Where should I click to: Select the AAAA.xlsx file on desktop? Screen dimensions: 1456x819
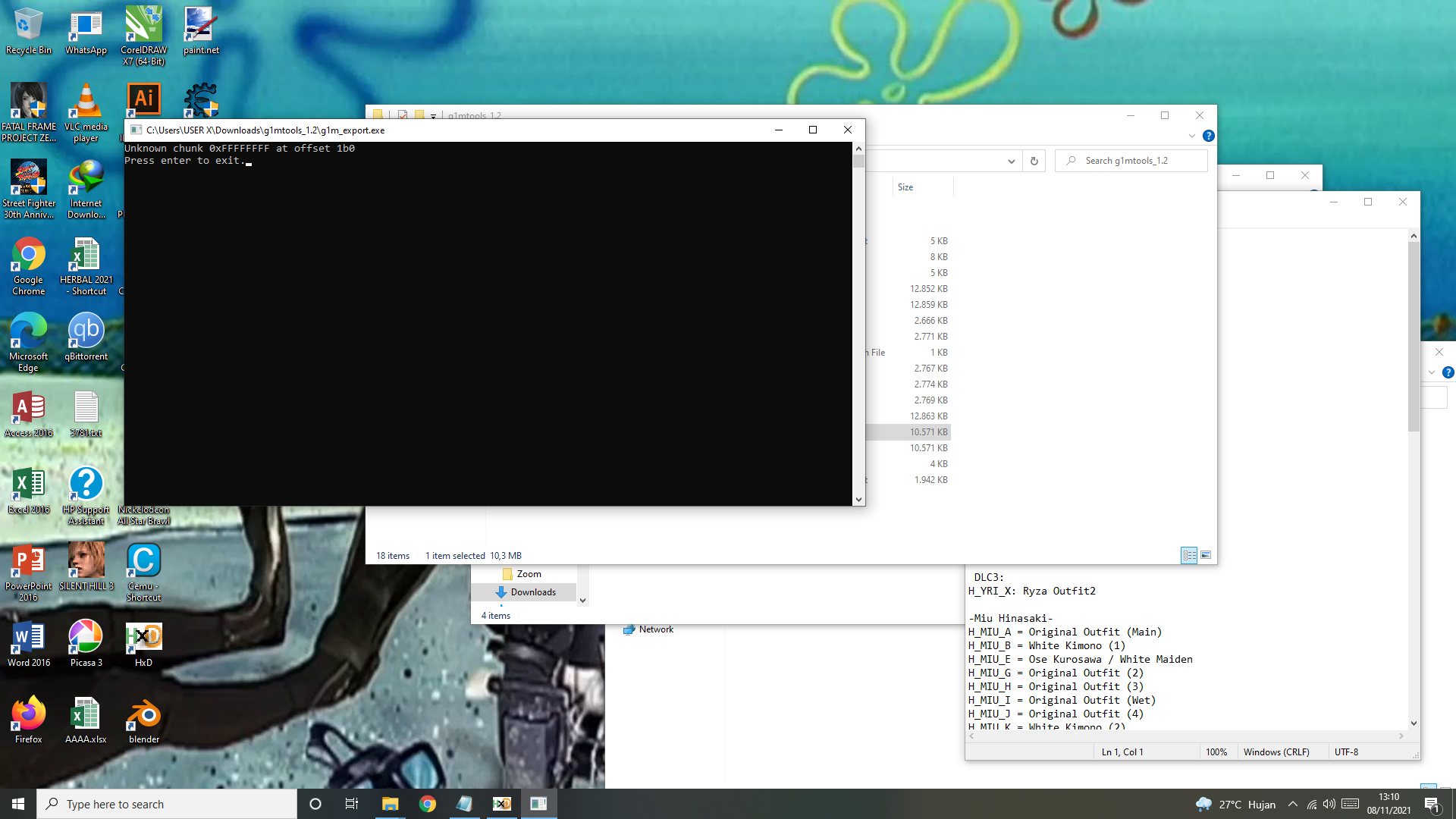point(86,720)
